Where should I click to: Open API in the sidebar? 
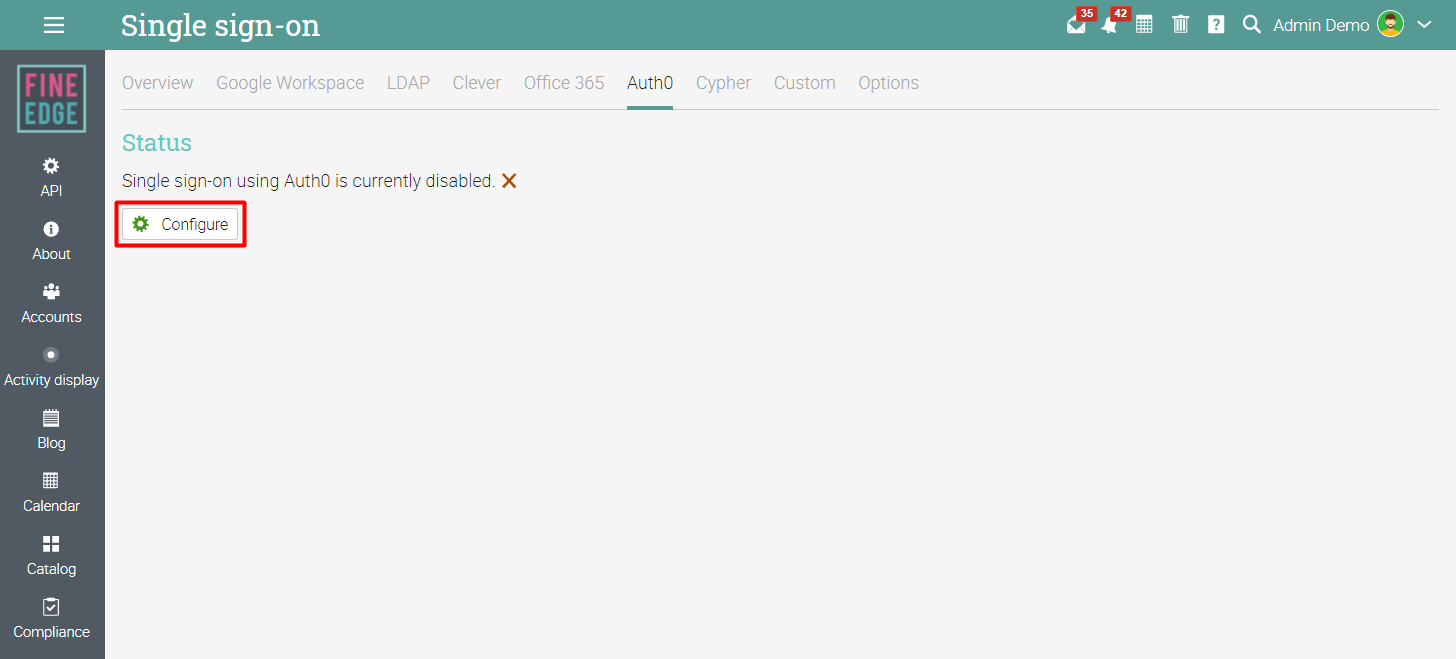[52, 177]
